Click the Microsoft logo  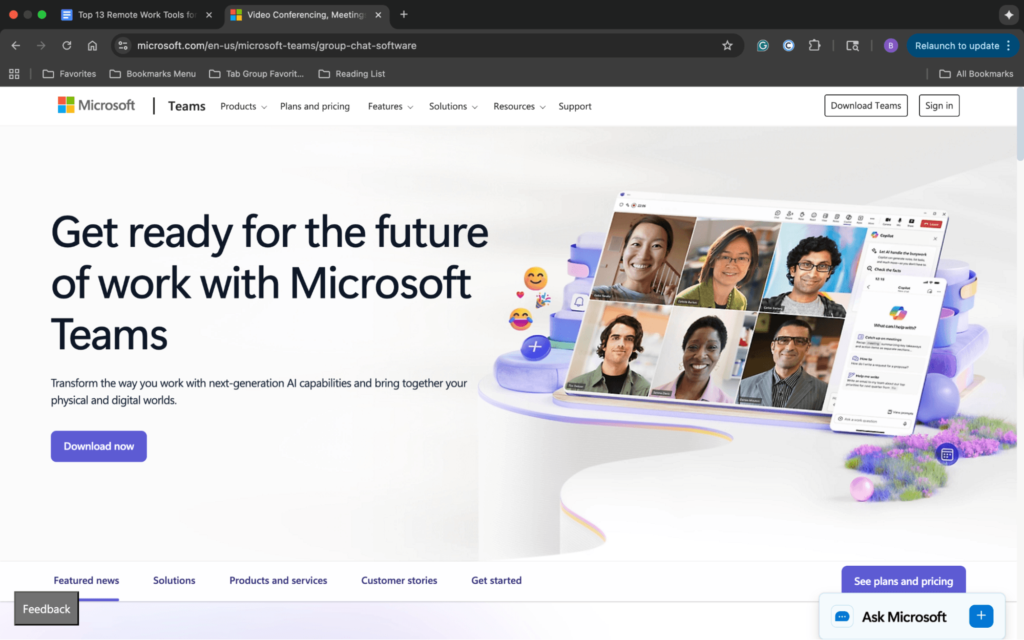[x=96, y=105]
